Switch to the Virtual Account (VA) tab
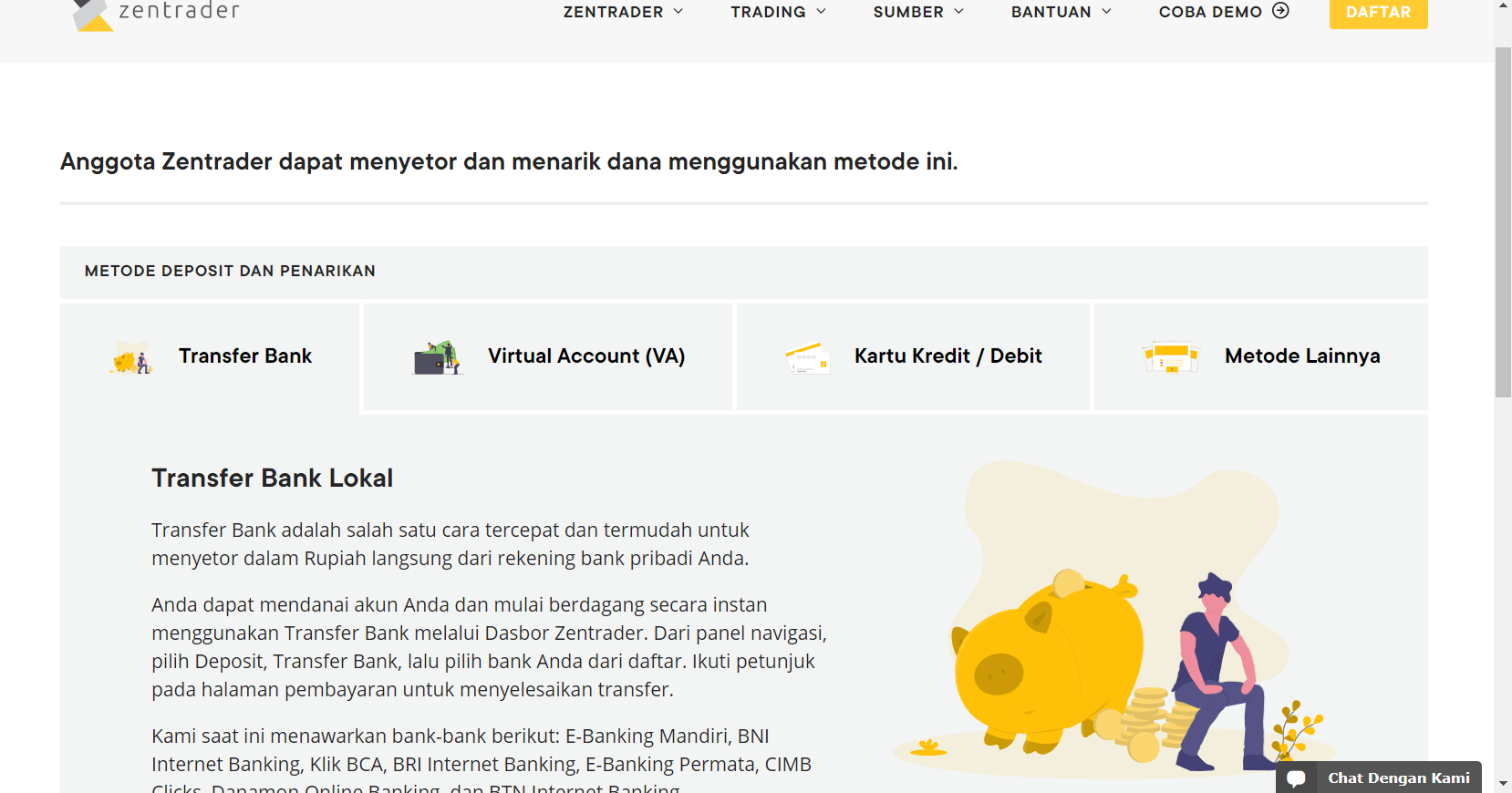This screenshot has width=1512, height=793. click(x=548, y=357)
